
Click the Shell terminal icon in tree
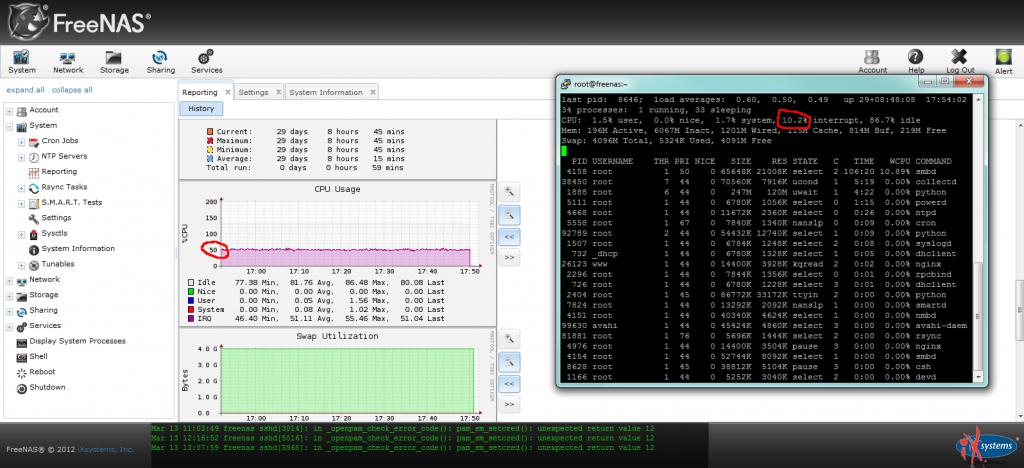click(22, 357)
